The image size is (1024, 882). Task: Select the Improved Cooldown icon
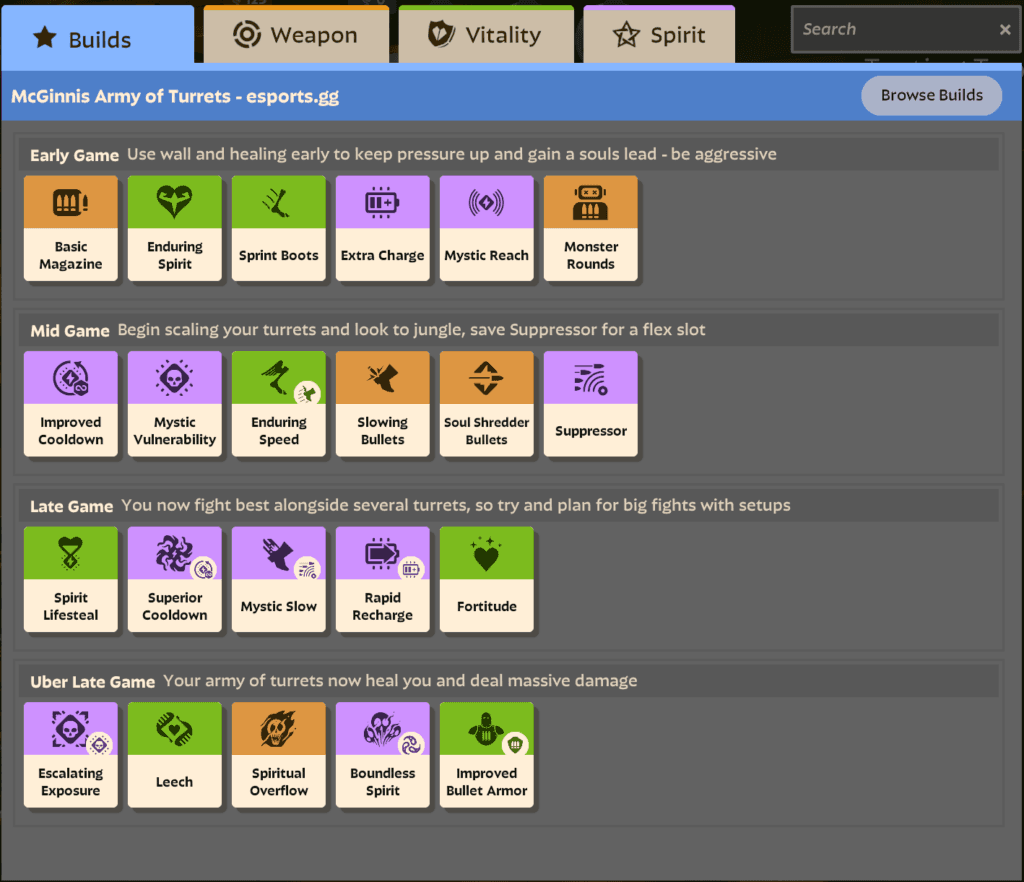pyautogui.click(x=70, y=378)
